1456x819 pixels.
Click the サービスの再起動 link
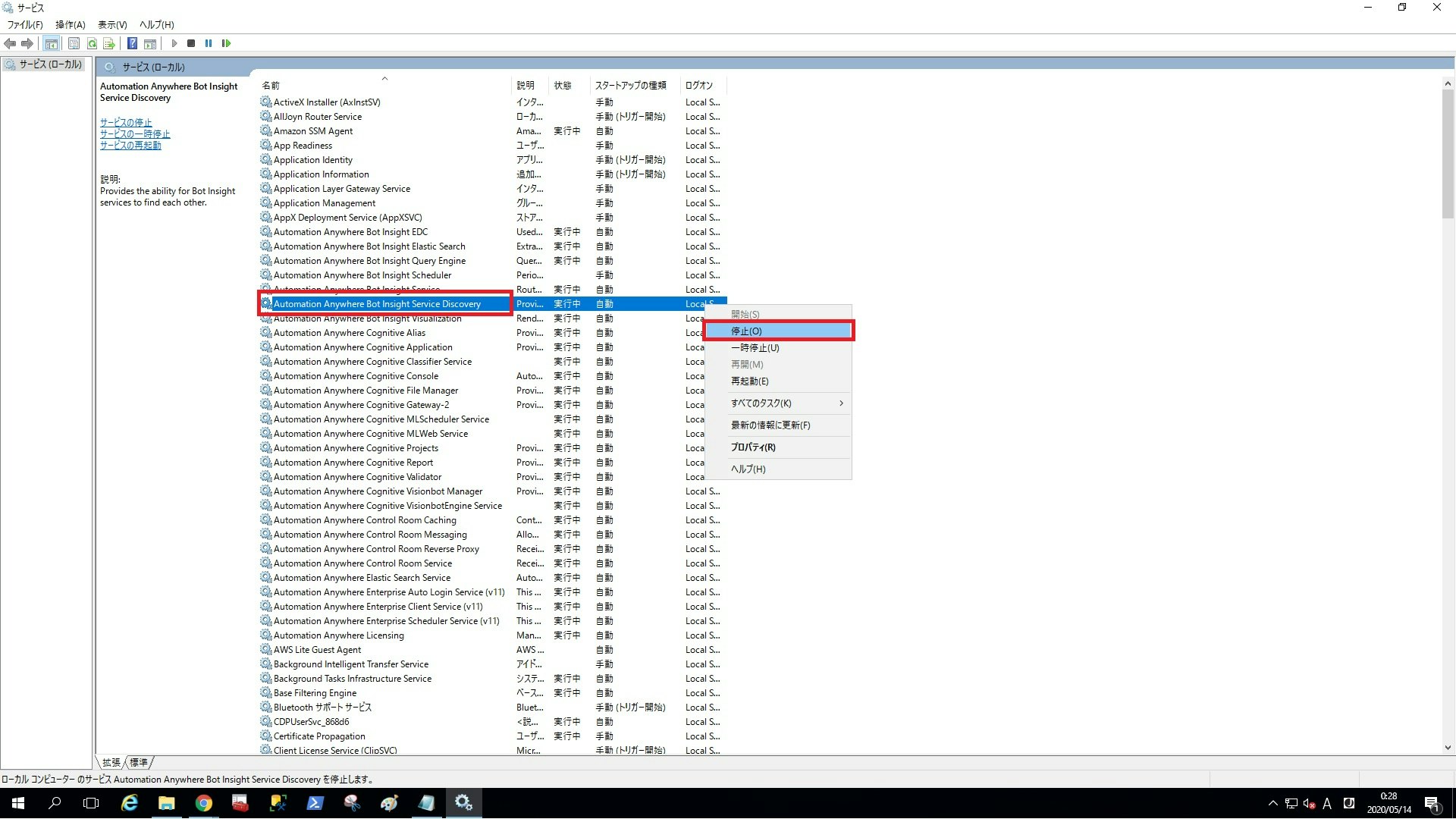tap(130, 146)
